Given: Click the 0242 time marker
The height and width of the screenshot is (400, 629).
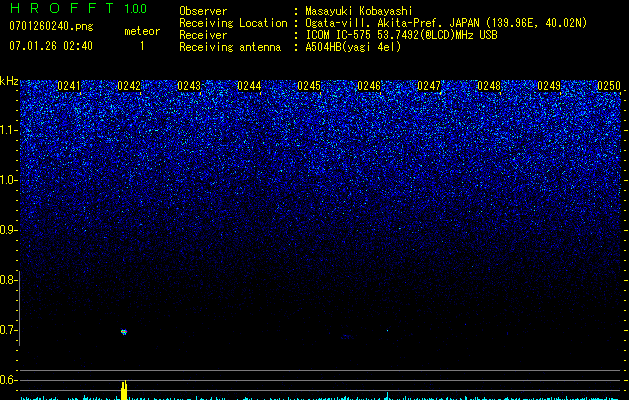Looking at the screenshot, I should point(129,86).
